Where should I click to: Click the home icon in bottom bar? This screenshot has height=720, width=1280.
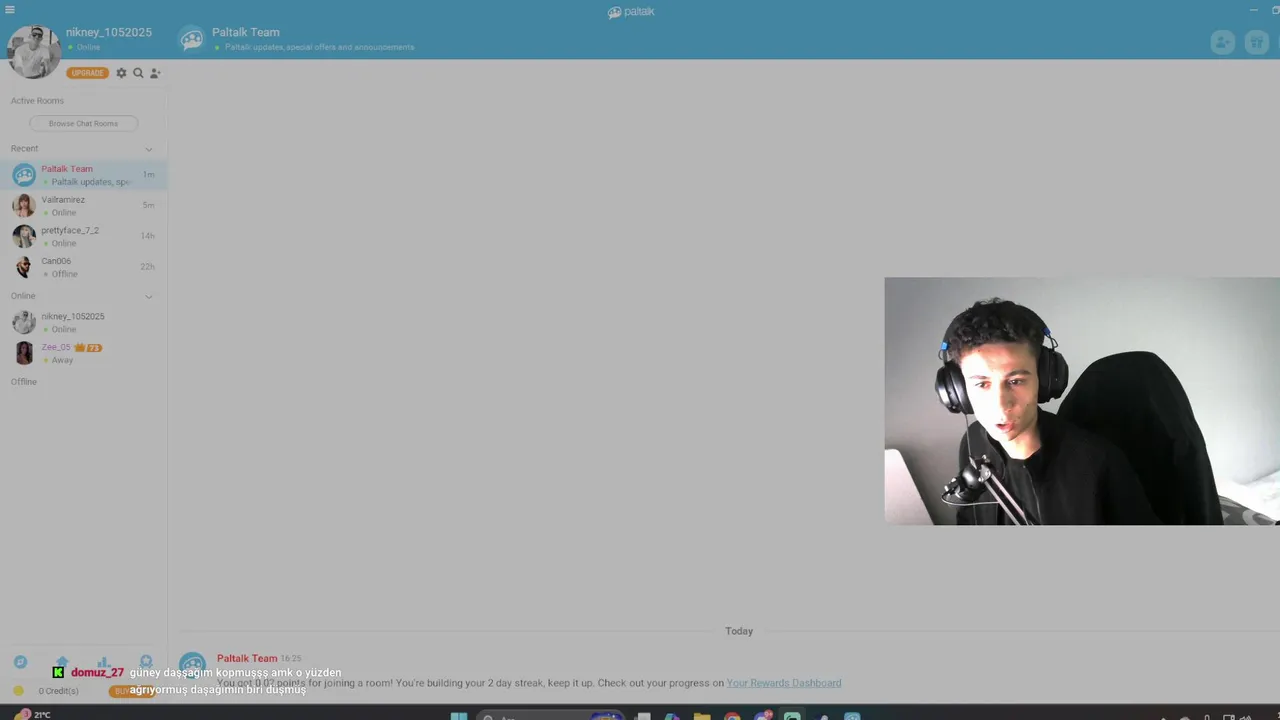point(62,662)
